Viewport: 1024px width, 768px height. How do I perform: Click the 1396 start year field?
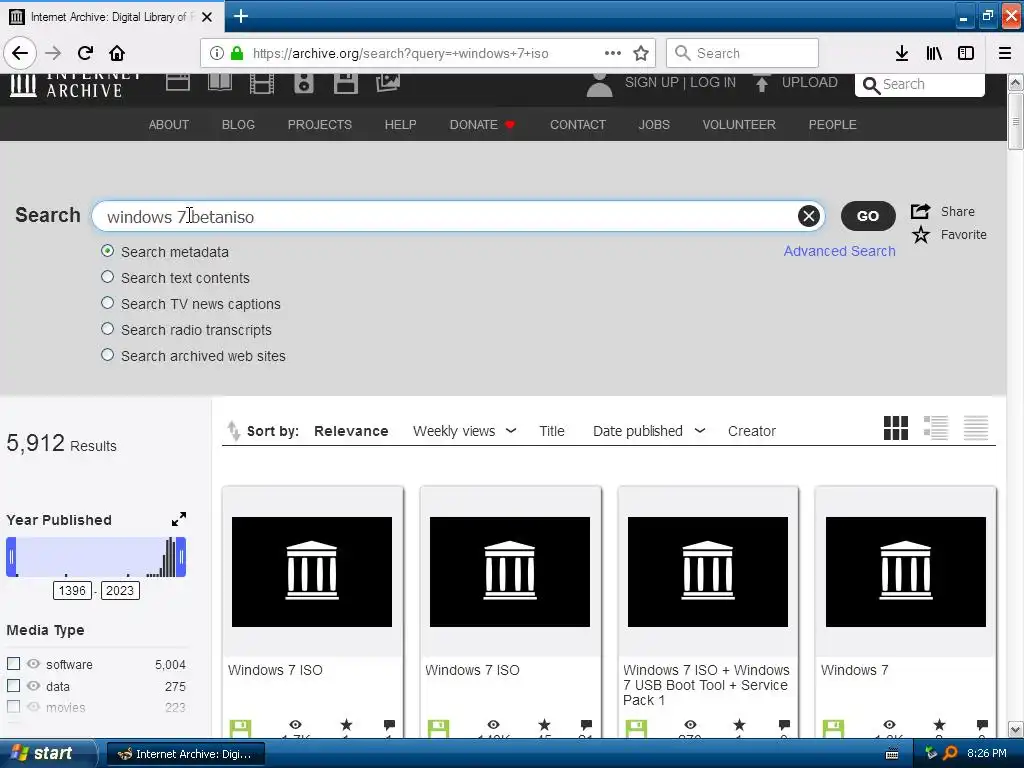tap(72, 590)
